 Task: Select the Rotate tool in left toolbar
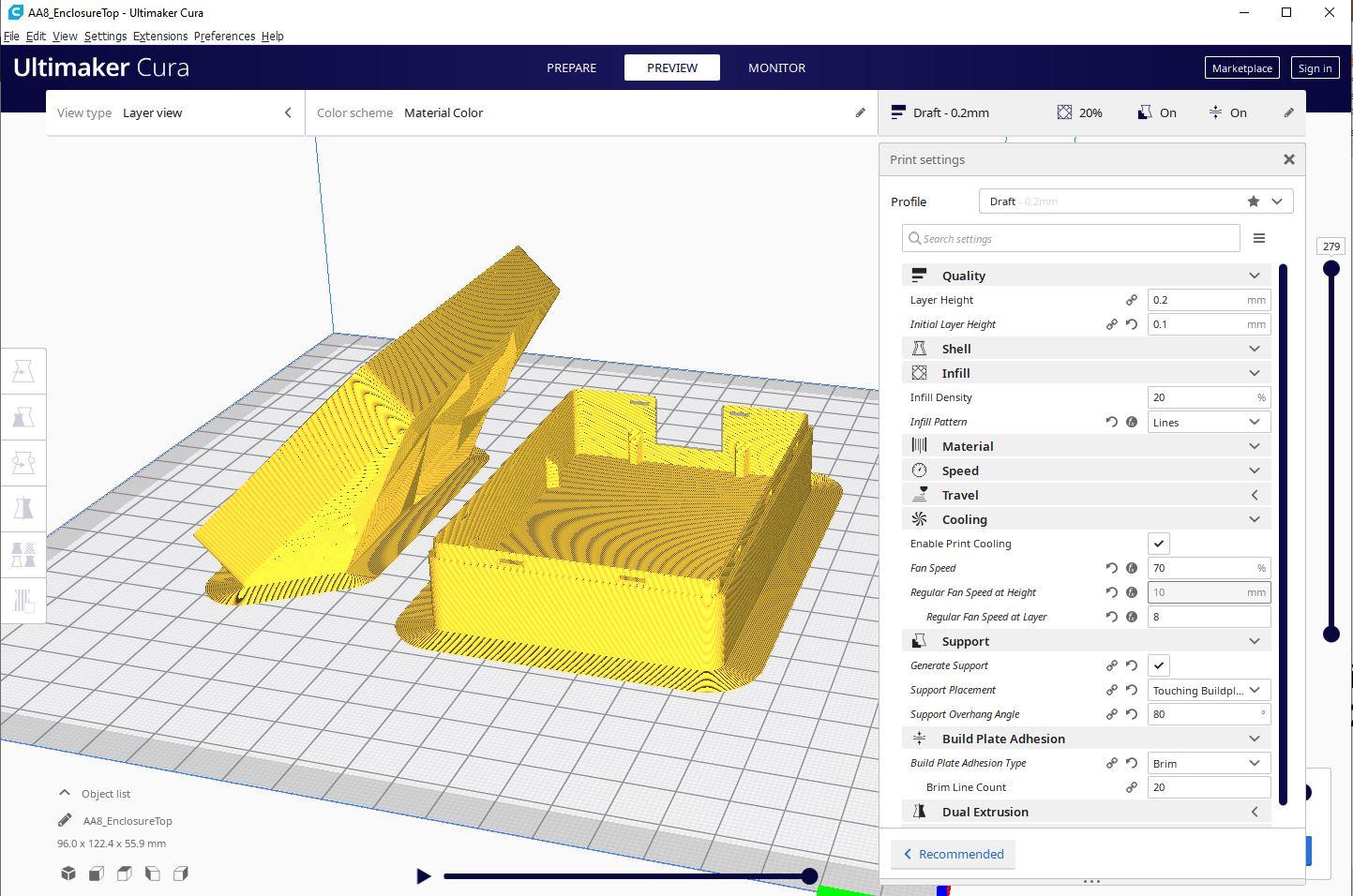point(23,463)
